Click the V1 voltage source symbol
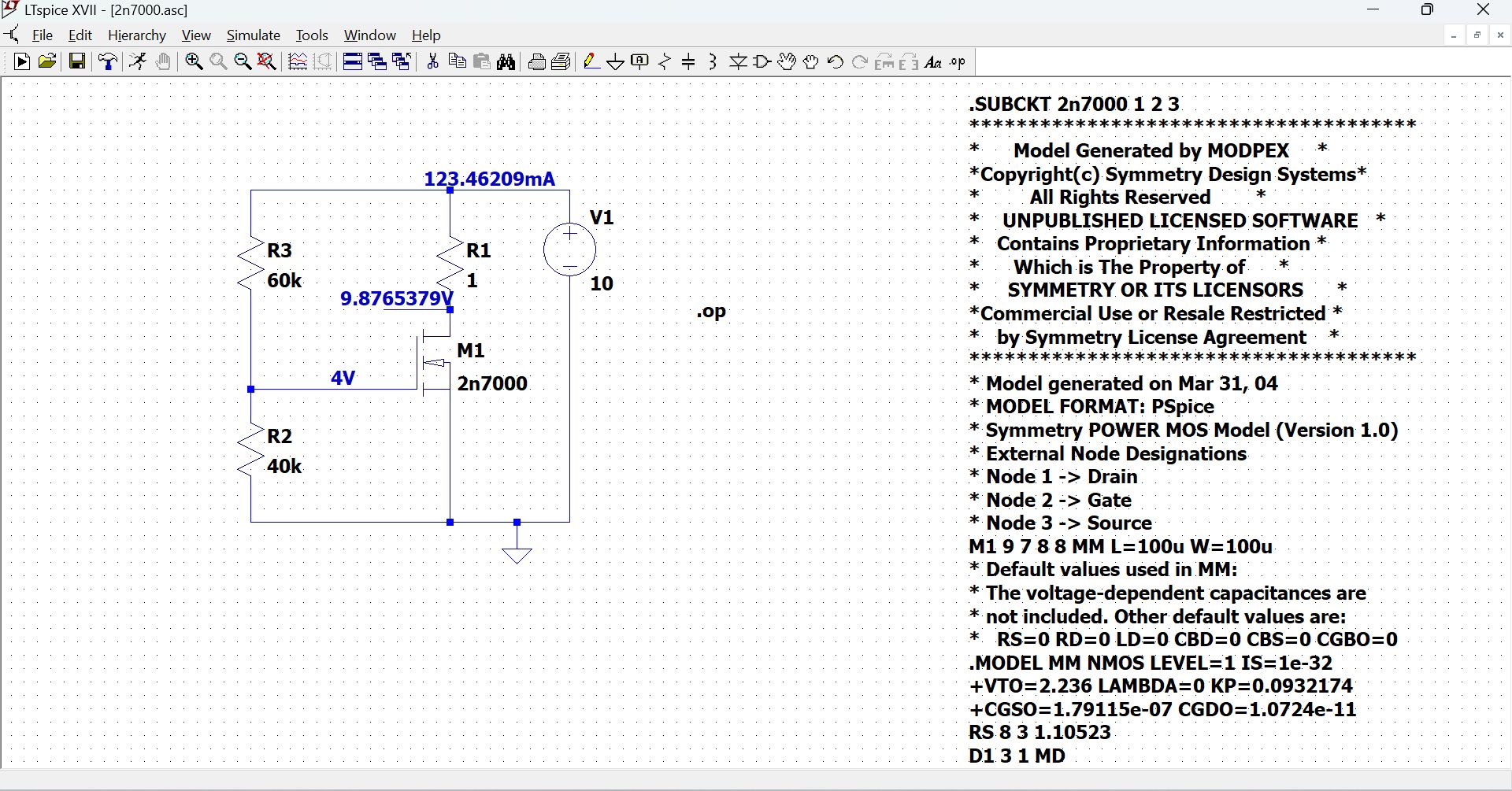 point(569,249)
